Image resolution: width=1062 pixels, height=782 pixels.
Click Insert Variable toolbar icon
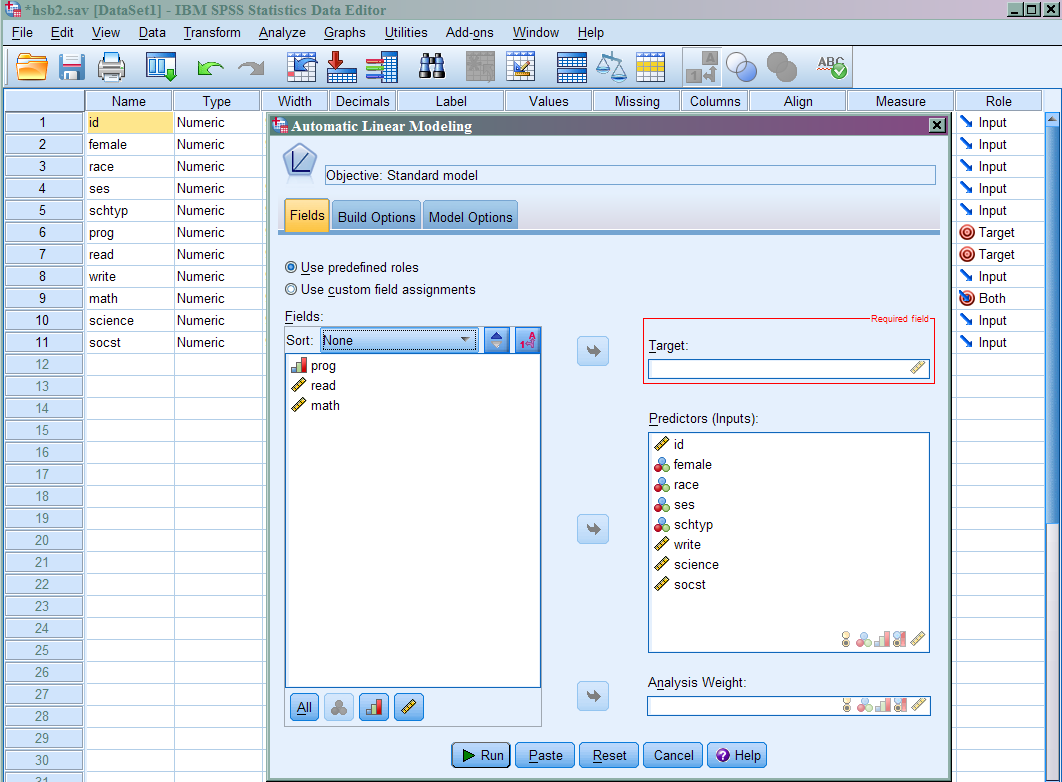coord(521,67)
